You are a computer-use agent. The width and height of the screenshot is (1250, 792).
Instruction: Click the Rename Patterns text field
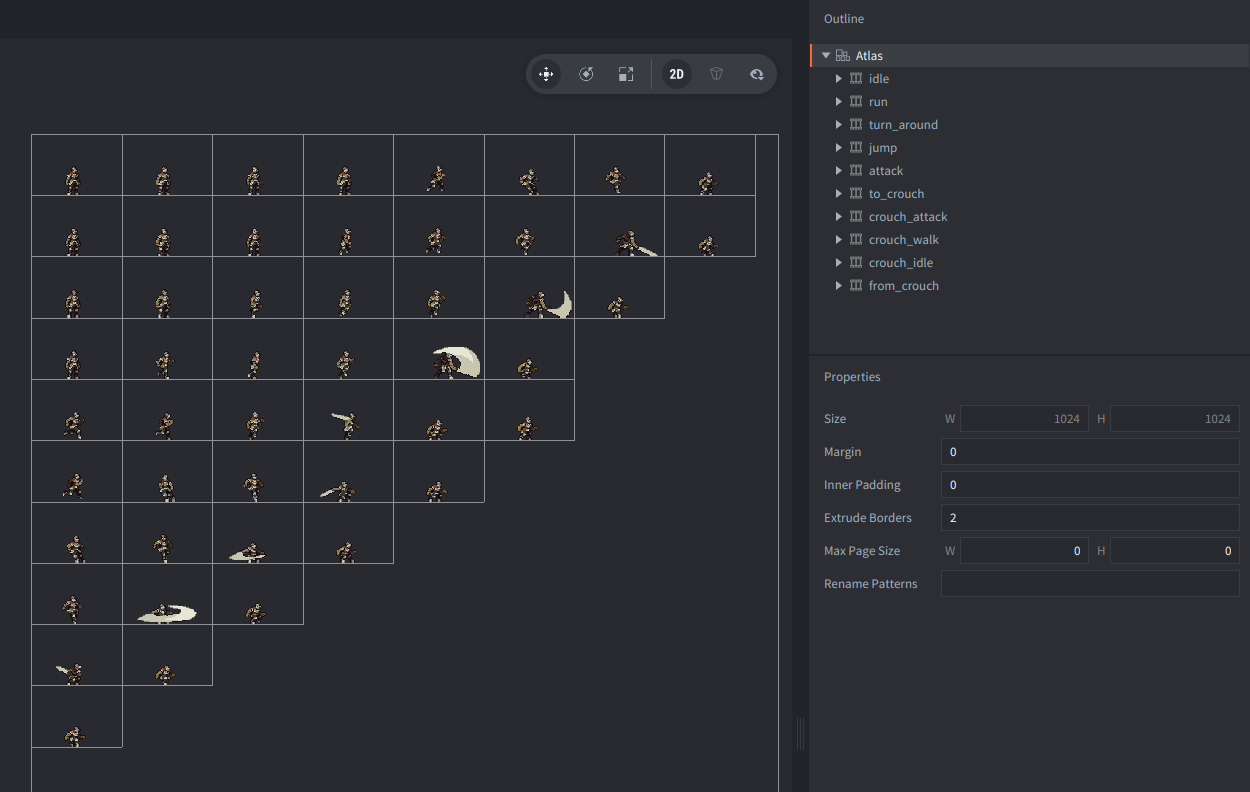click(x=1089, y=584)
